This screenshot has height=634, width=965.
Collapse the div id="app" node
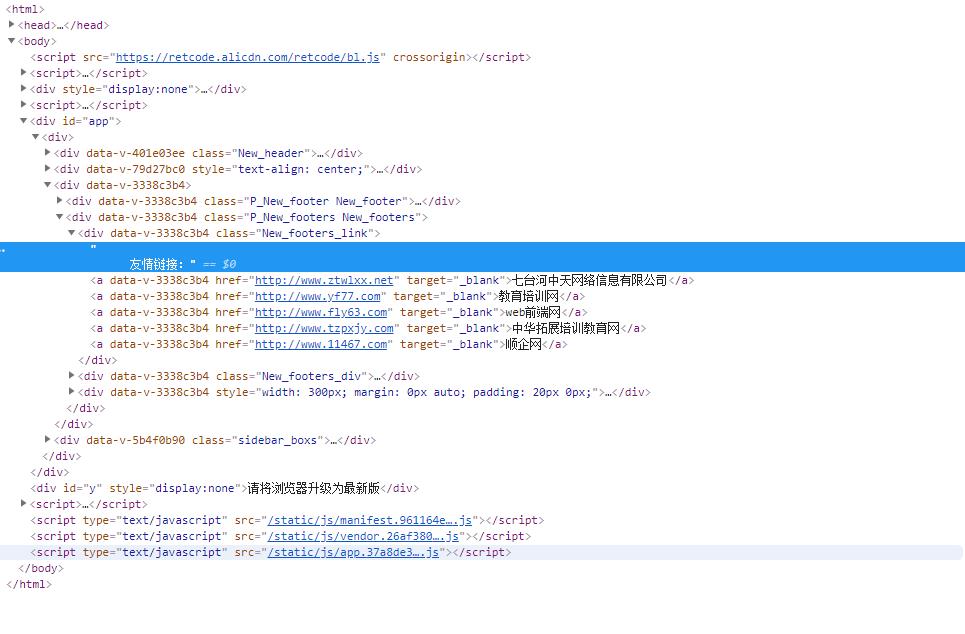pyautogui.click(x=23, y=121)
